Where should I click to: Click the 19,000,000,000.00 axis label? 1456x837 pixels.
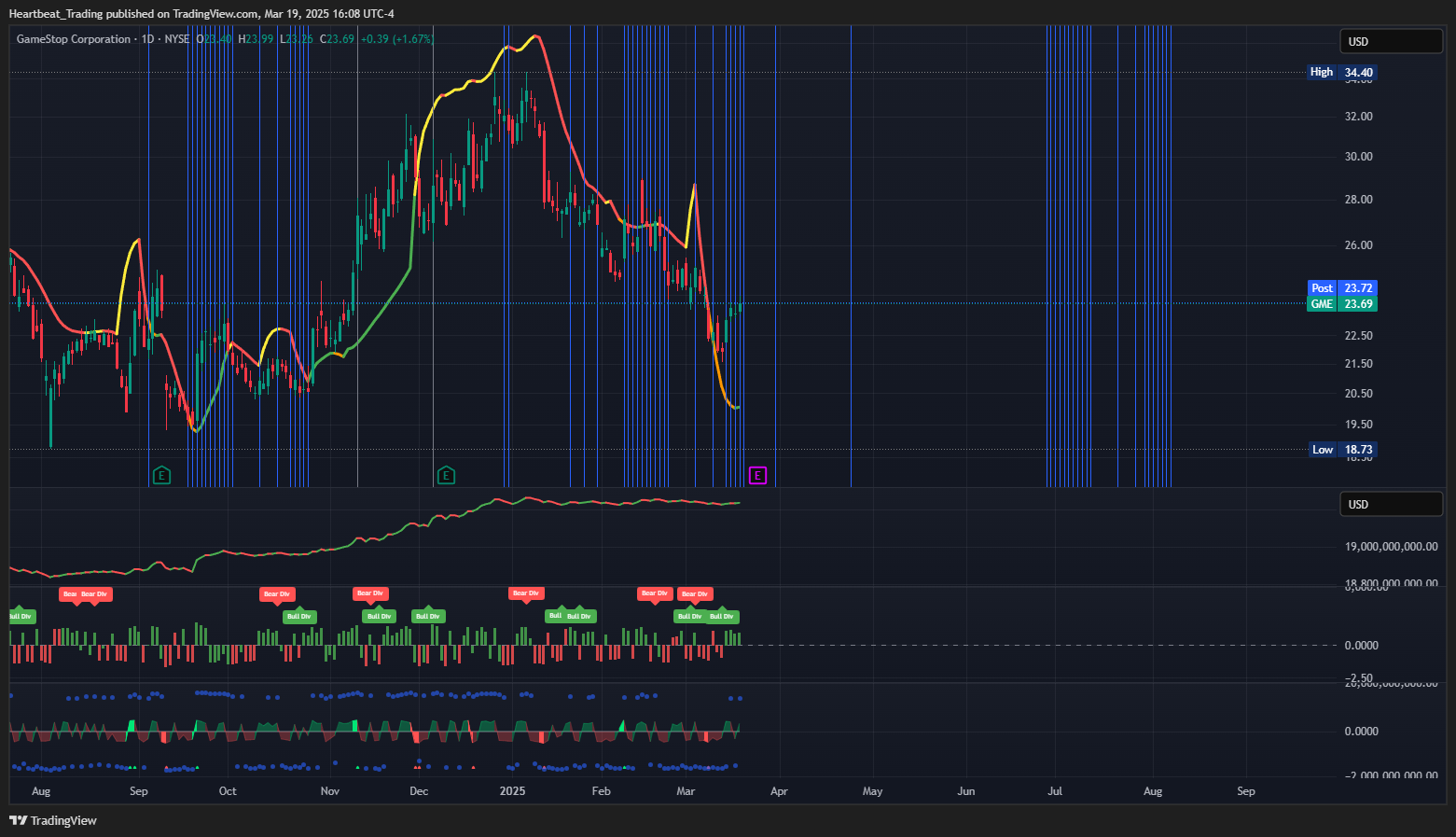pyautogui.click(x=1392, y=547)
